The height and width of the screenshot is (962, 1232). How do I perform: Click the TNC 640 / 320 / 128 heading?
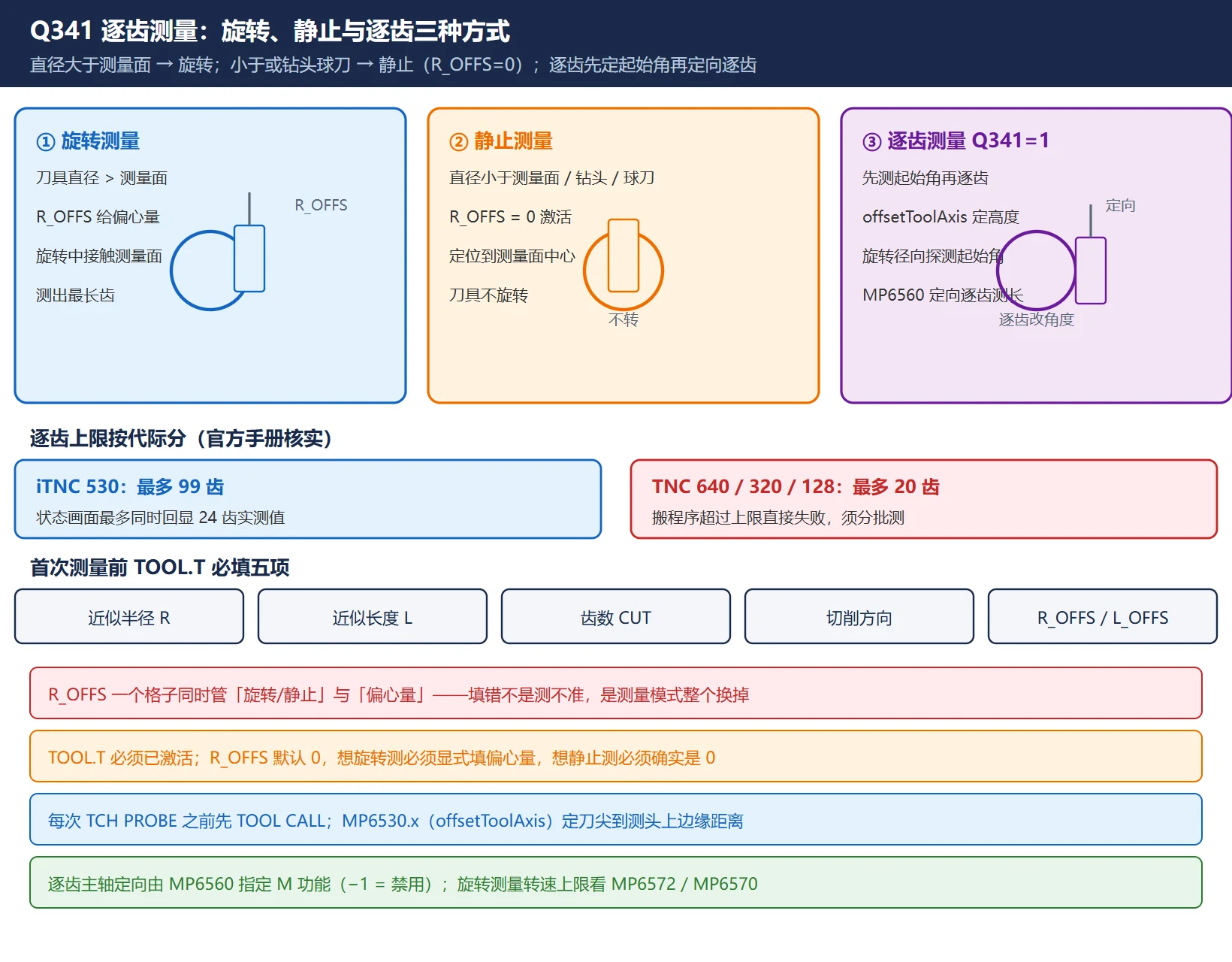click(796, 486)
